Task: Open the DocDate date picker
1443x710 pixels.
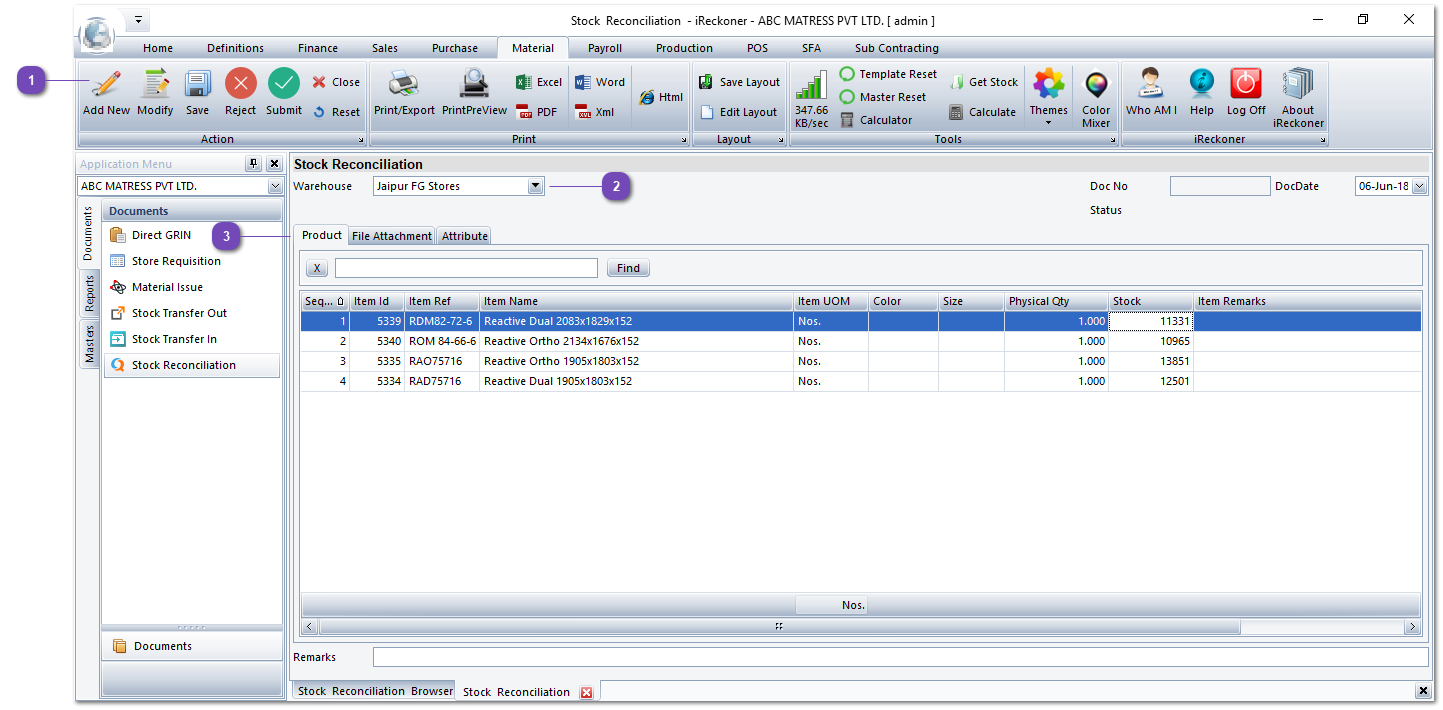Action: coord(1421,185)
